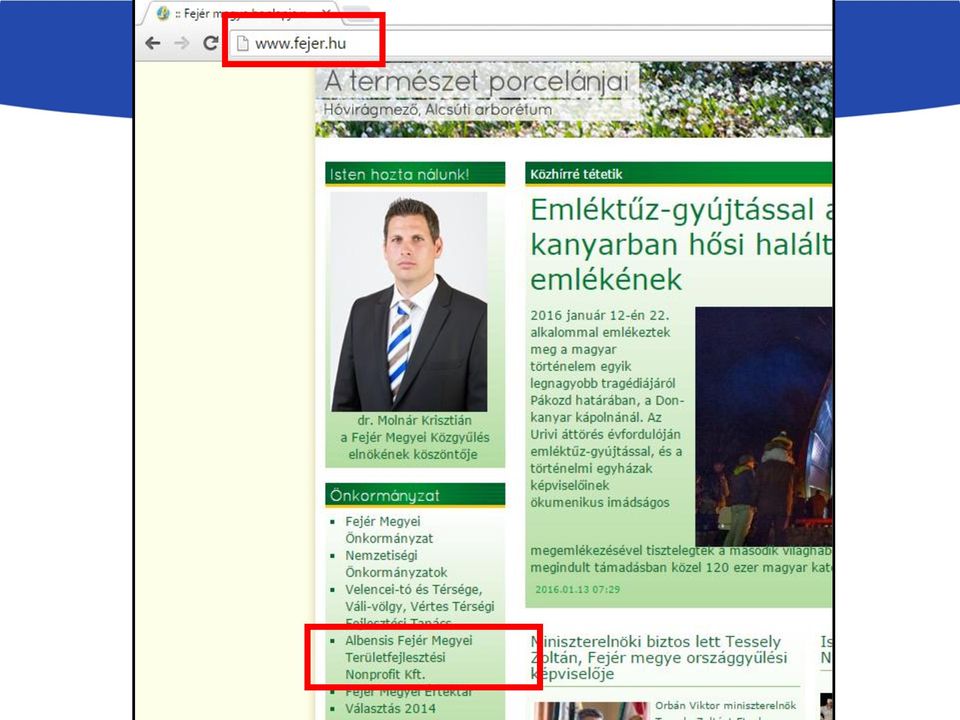Open Albensis Fejér Megyei Területfejlesztési Nonprofit Kft. link
This screenshot has width=960, height=720.
(x=408, y=657)
